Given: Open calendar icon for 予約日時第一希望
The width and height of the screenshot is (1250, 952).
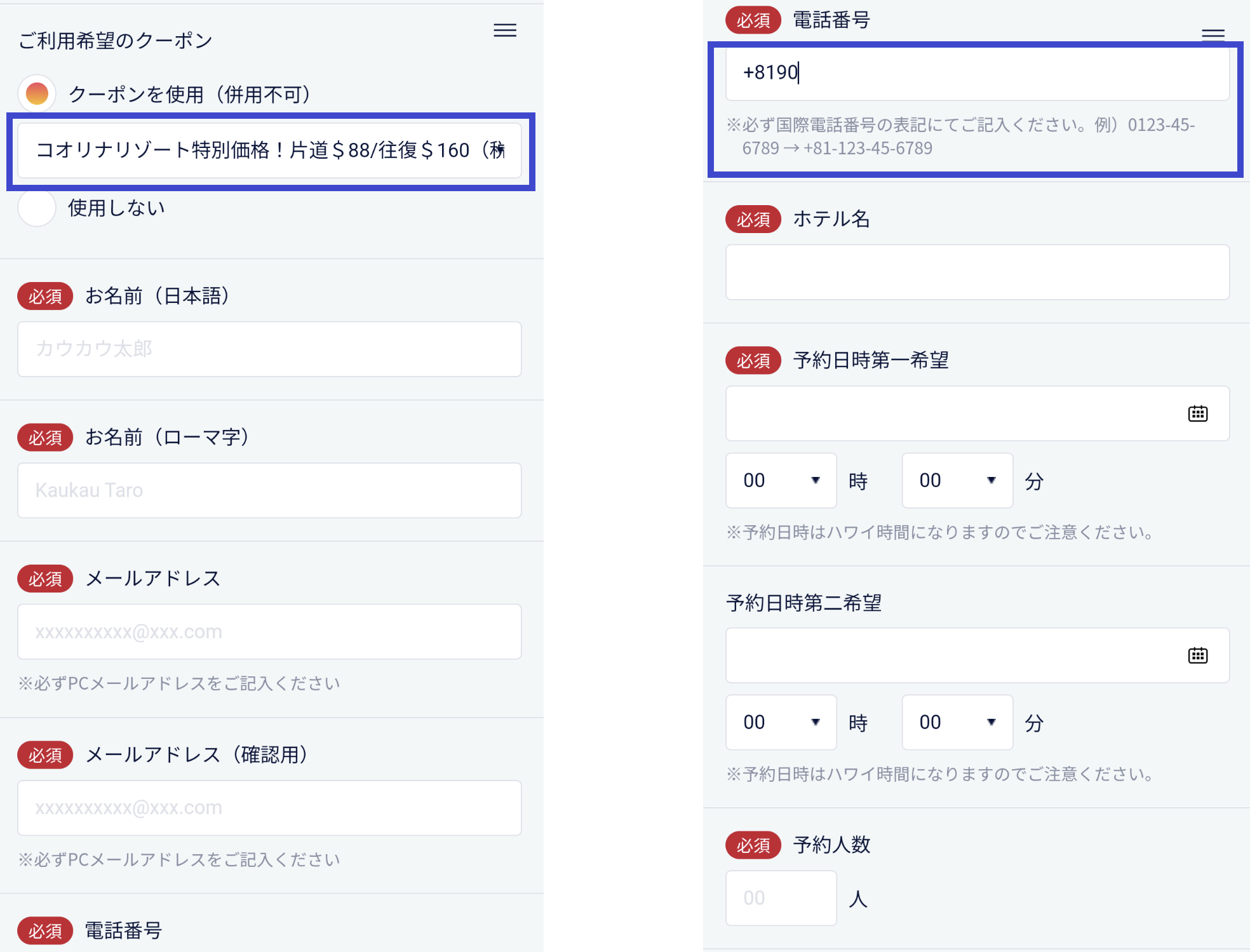Looking at the screenshot, I should pyautogui.click(x=1198, y=414).
